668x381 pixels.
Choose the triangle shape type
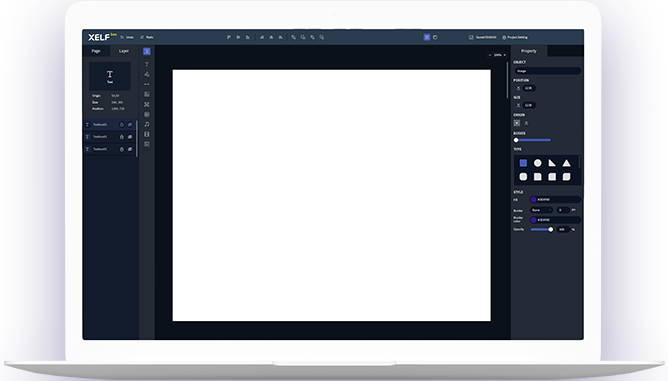(x=566, y=163)
